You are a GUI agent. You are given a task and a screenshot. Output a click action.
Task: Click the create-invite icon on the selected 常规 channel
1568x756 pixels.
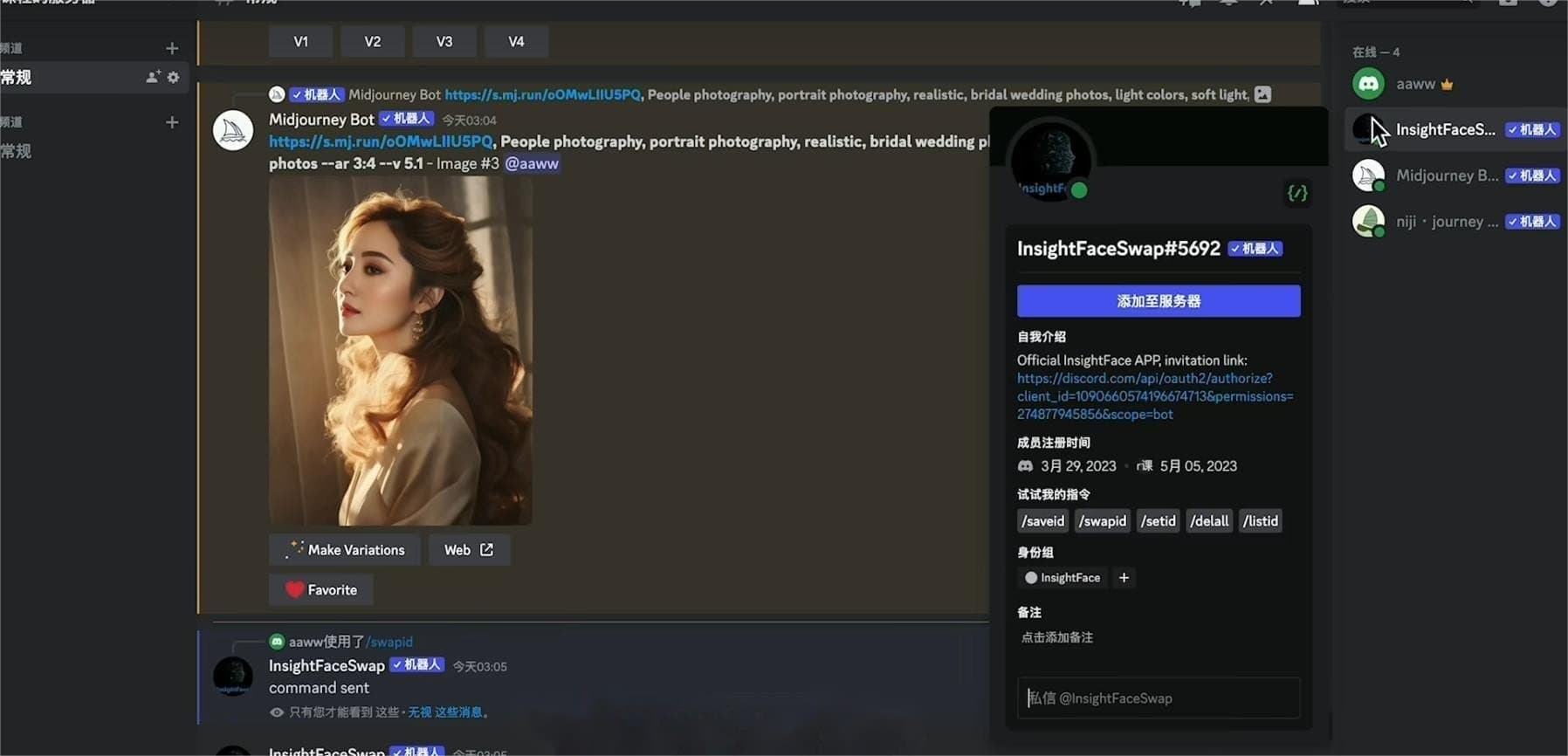click(153, 77)
